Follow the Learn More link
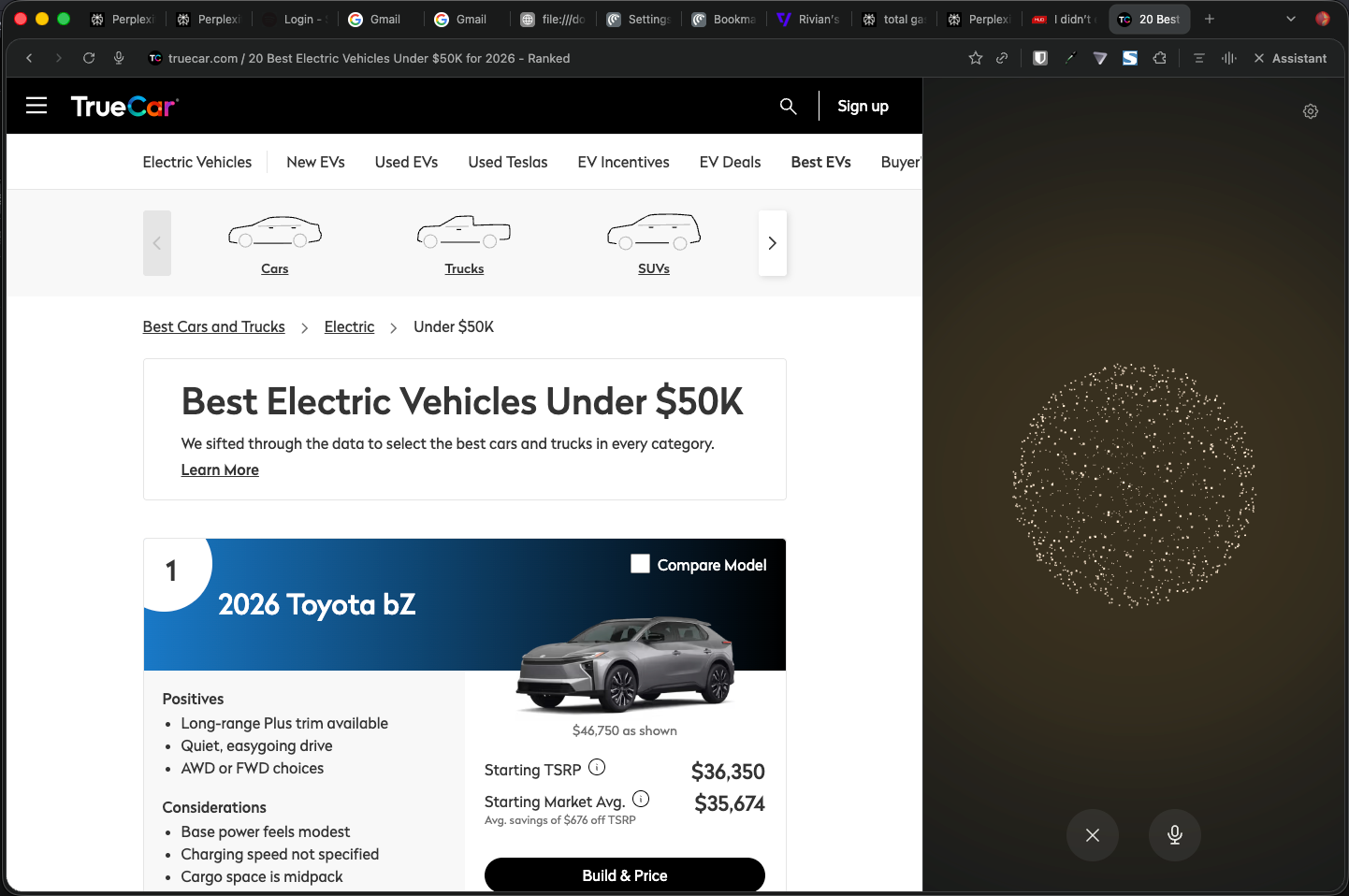The image size is (1349, 896). coord(220,470)
